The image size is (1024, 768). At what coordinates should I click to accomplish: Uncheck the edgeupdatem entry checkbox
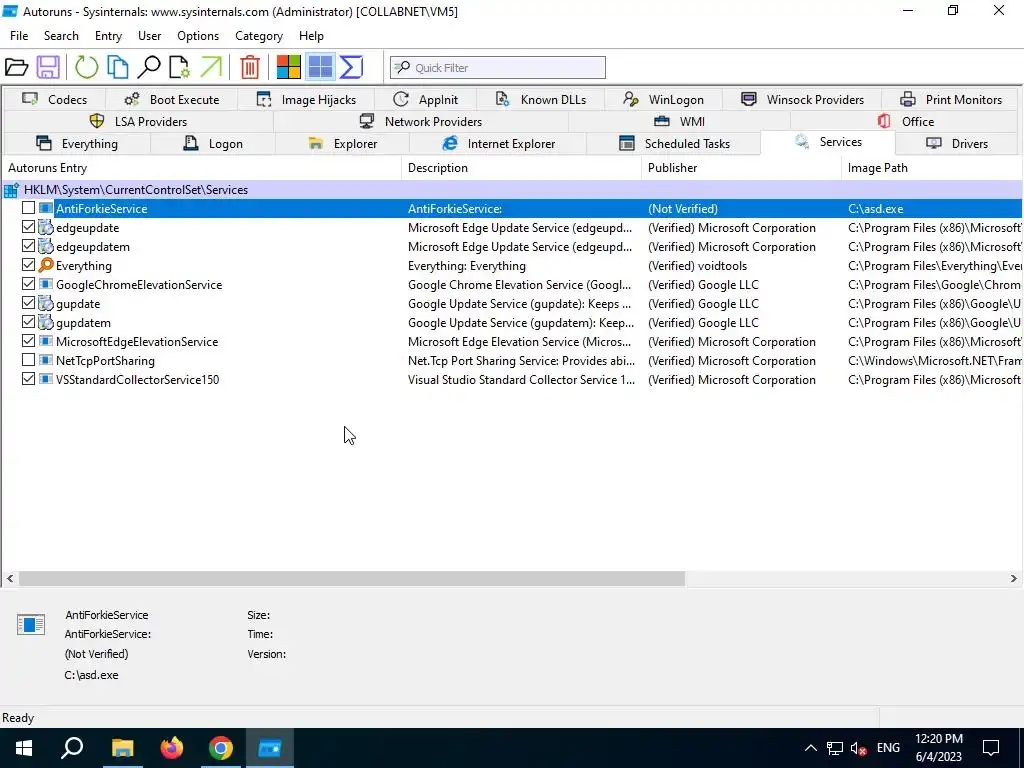pos(28,246)
